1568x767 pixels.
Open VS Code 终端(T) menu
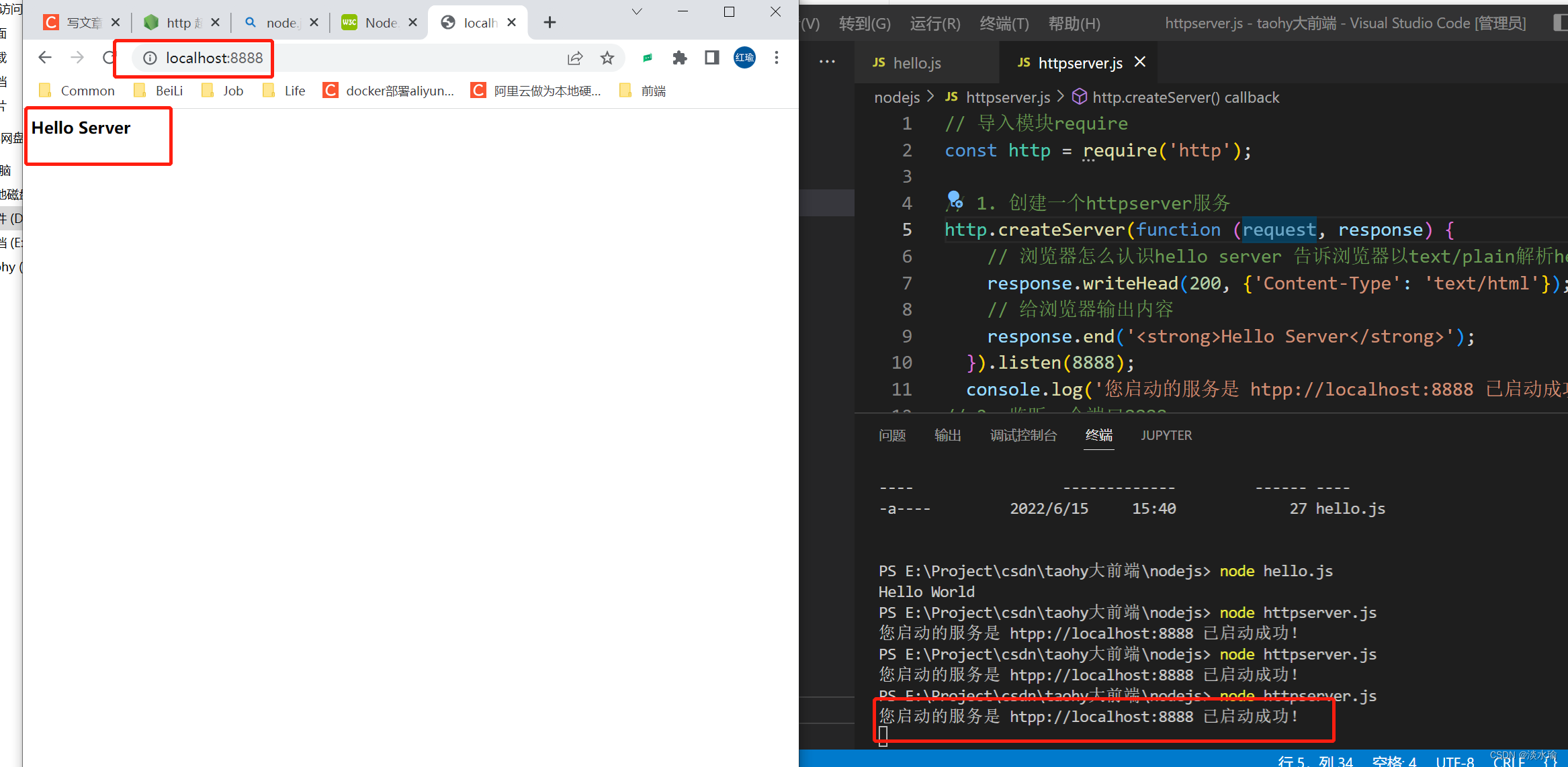tap(1004, 24)
